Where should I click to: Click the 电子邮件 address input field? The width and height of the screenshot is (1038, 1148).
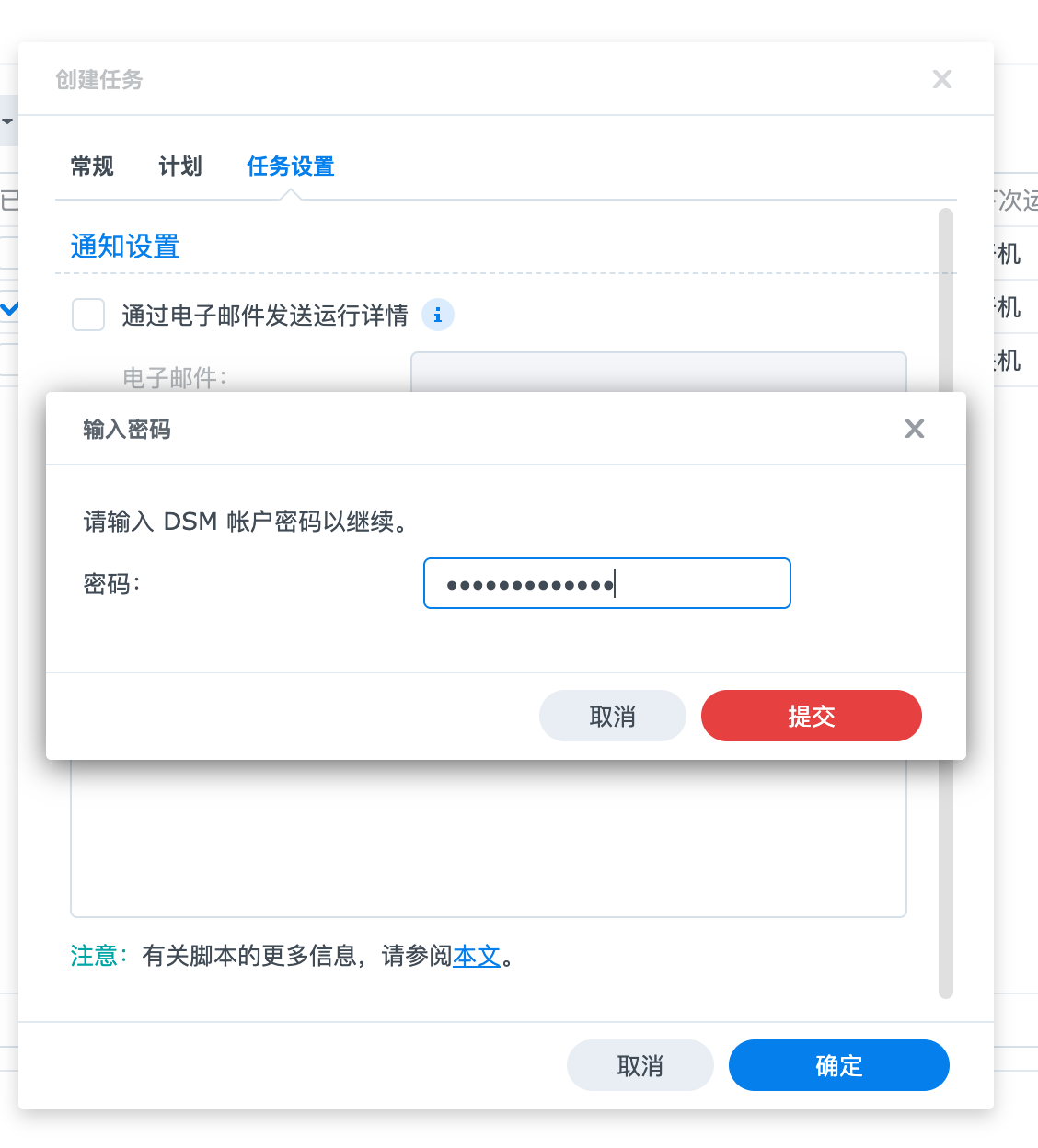pos(658,373)
